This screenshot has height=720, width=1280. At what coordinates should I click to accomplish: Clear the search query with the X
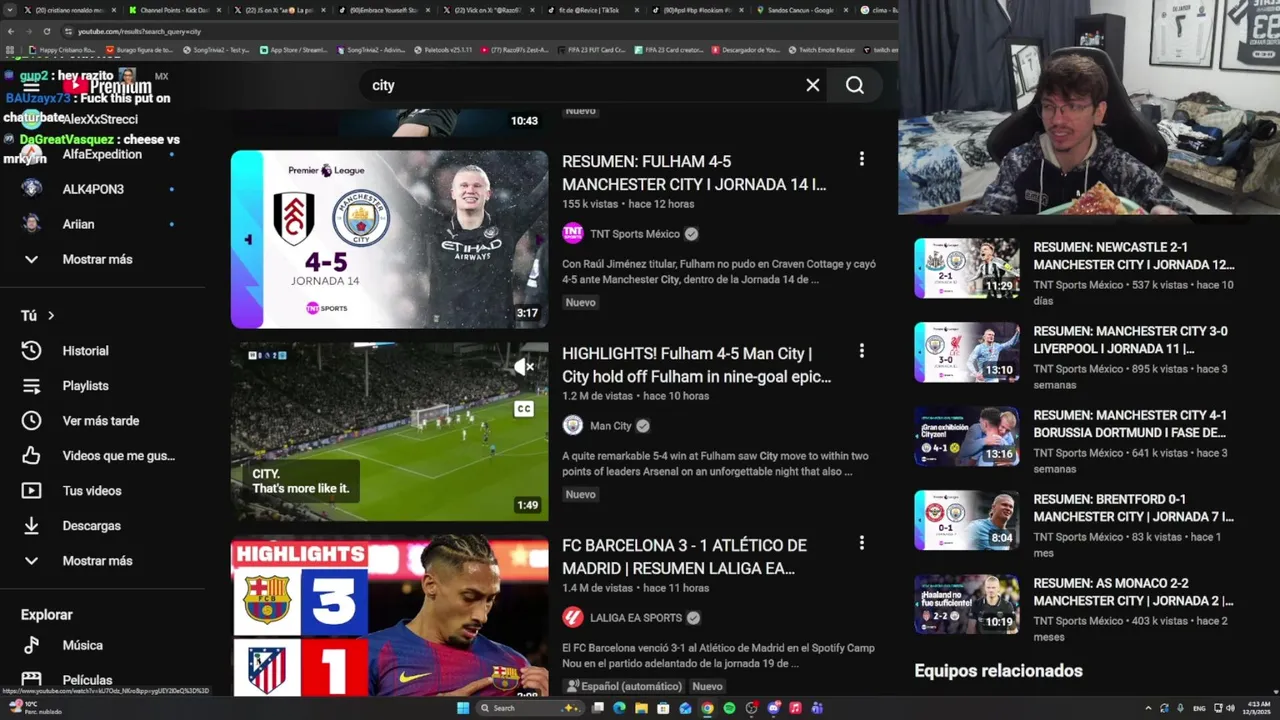tap(813, 85)
